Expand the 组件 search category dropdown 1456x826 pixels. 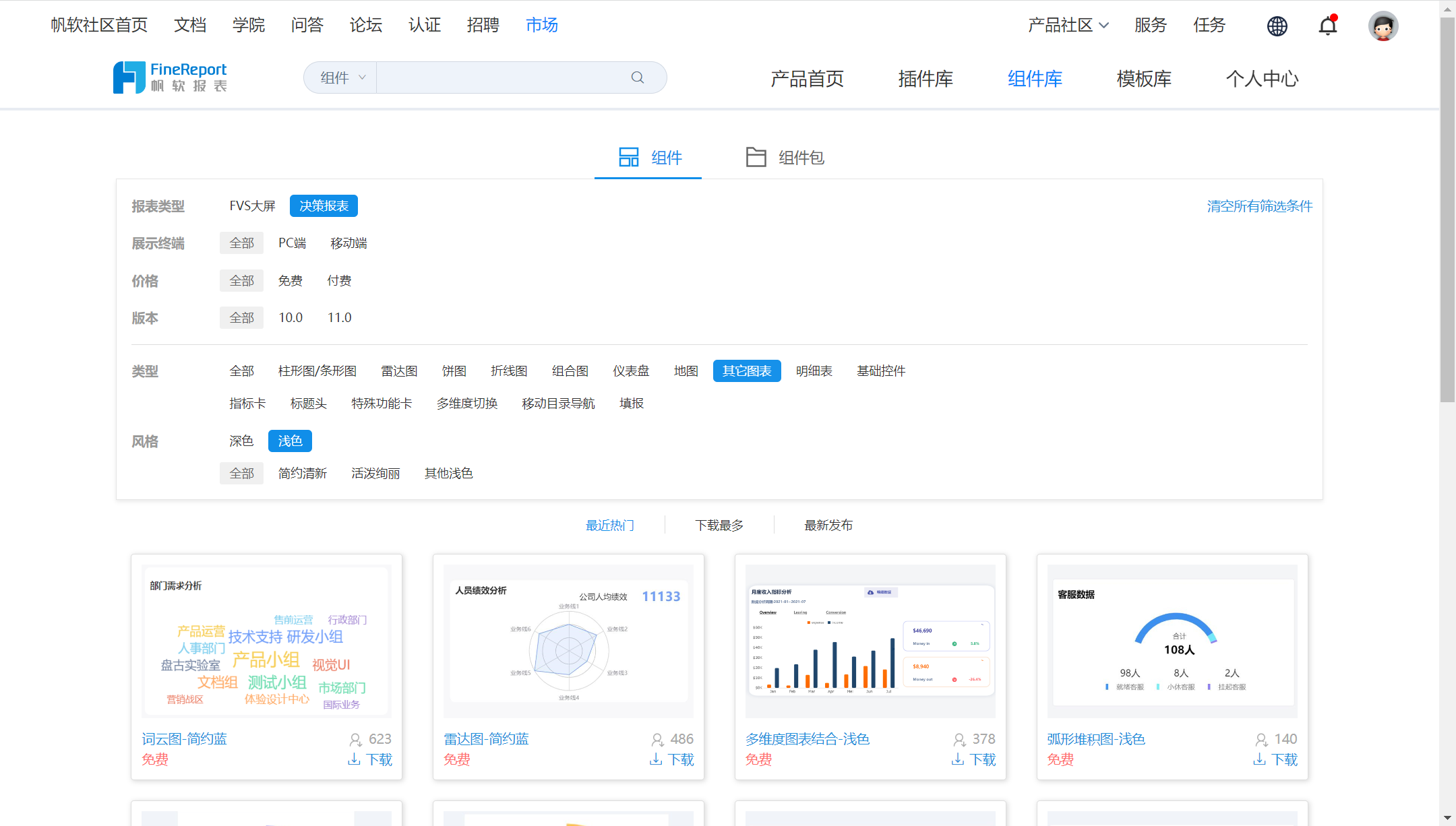tap(342, 77)
